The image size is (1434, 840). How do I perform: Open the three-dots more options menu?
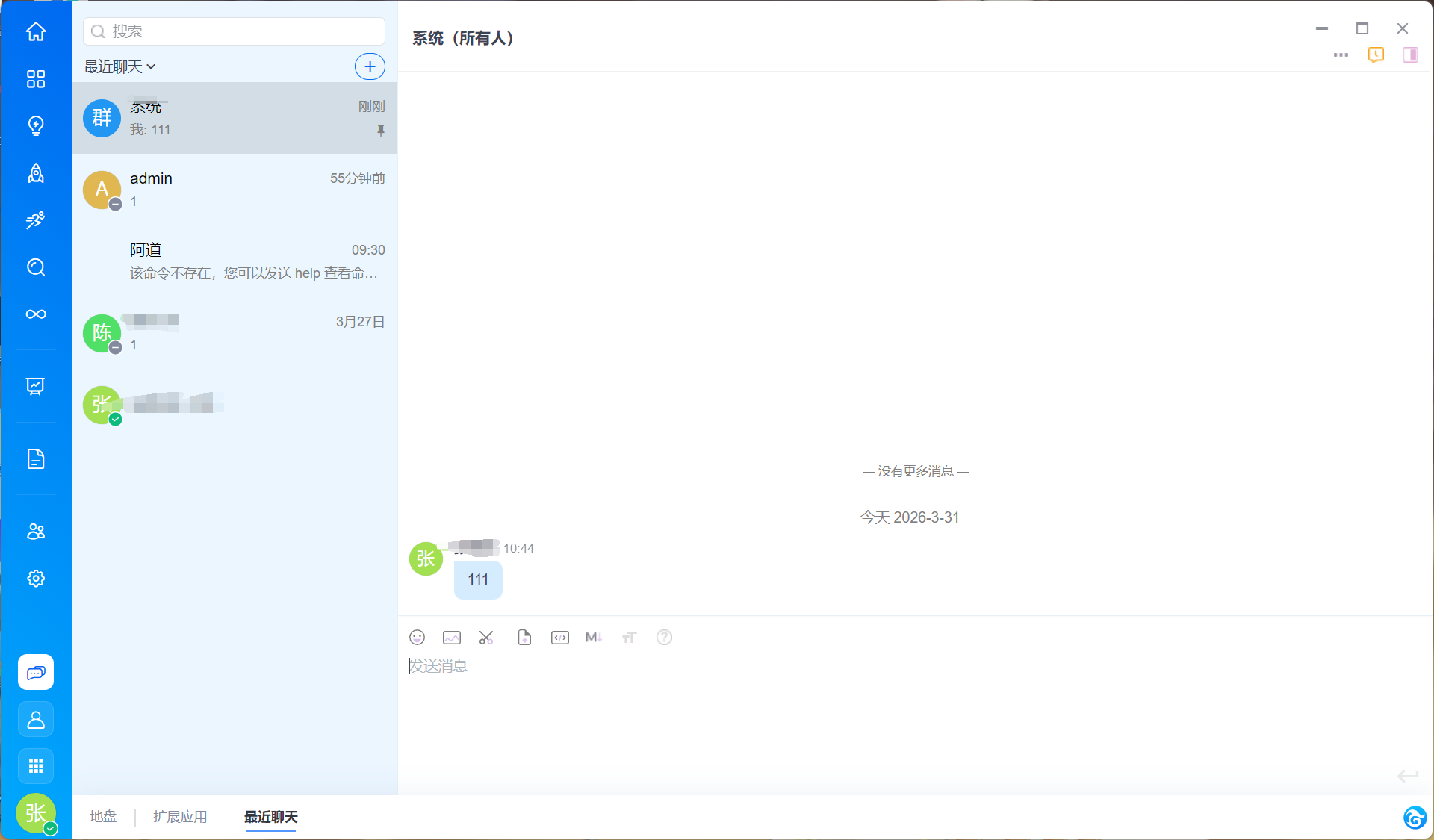click(x=1341, y=55)
